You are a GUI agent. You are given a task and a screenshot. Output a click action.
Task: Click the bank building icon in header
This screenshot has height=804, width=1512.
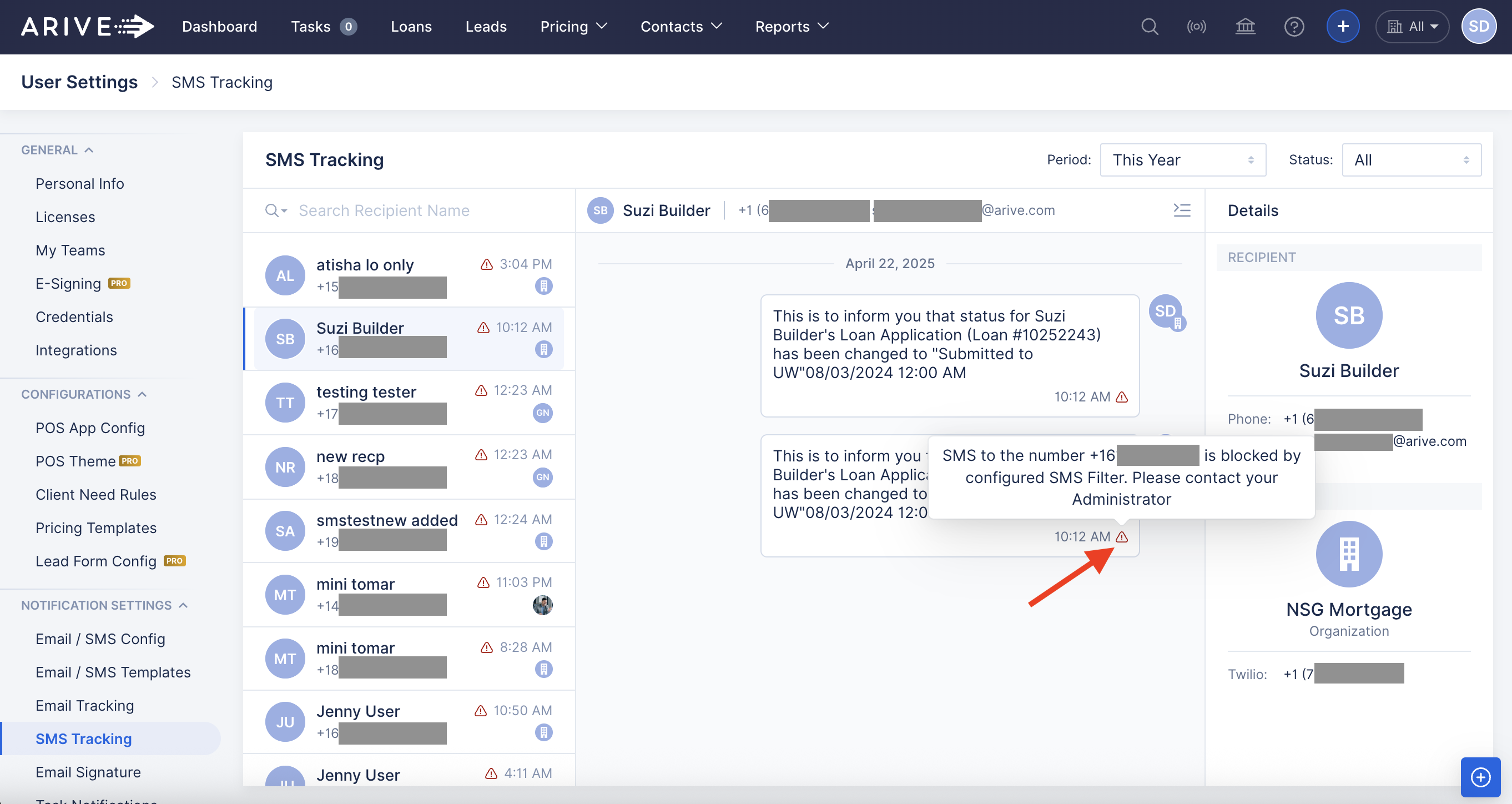tap(1245, 27)
